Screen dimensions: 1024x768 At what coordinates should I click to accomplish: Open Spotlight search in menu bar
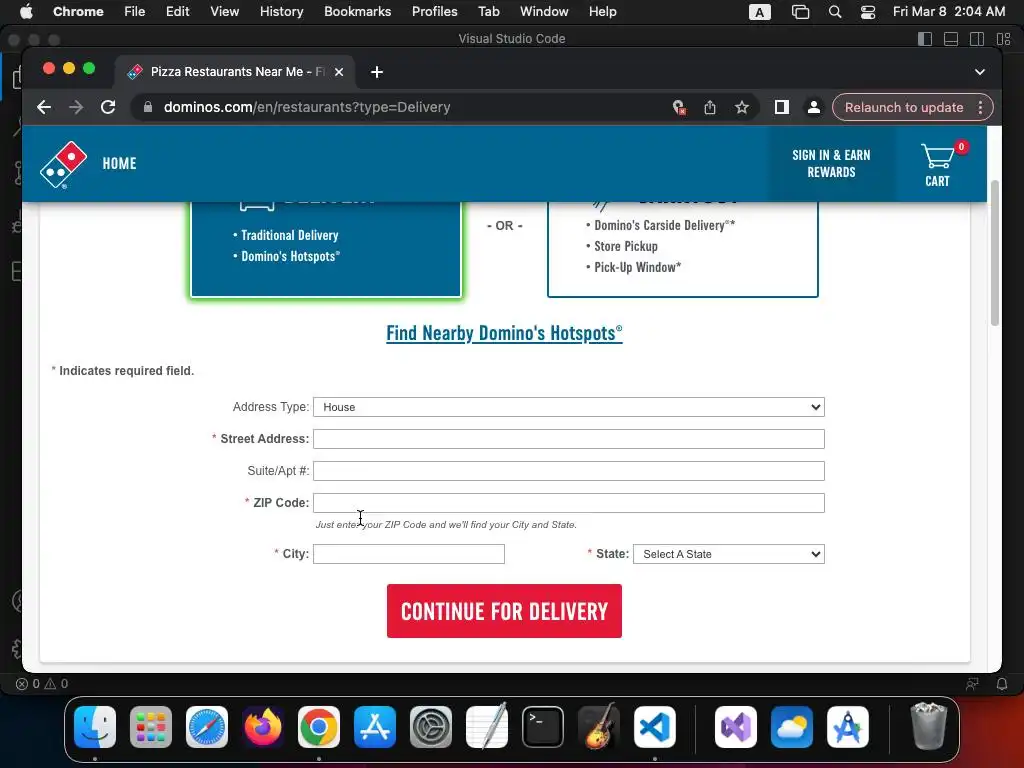point(835,12)
